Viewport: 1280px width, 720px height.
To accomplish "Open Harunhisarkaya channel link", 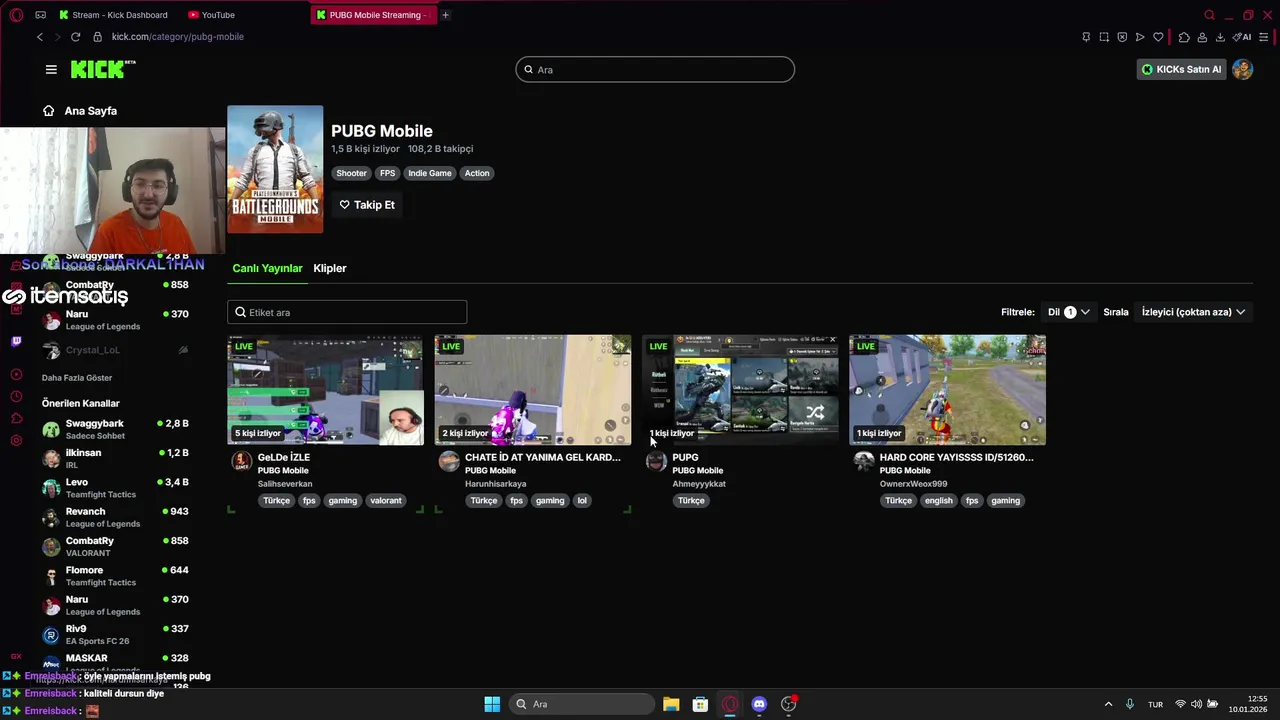I will point(495,484).
